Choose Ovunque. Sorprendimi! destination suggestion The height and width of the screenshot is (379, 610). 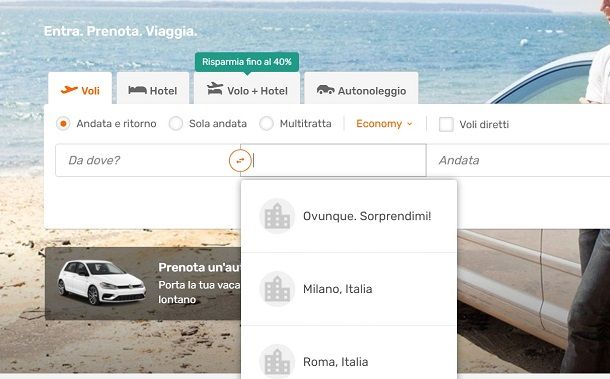pos(349,216)
